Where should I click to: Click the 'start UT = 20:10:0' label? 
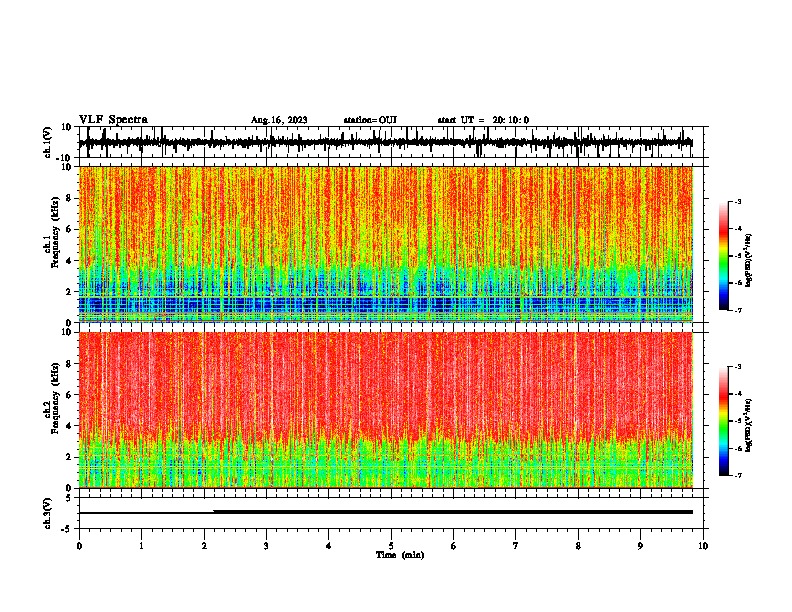point(483,120)
